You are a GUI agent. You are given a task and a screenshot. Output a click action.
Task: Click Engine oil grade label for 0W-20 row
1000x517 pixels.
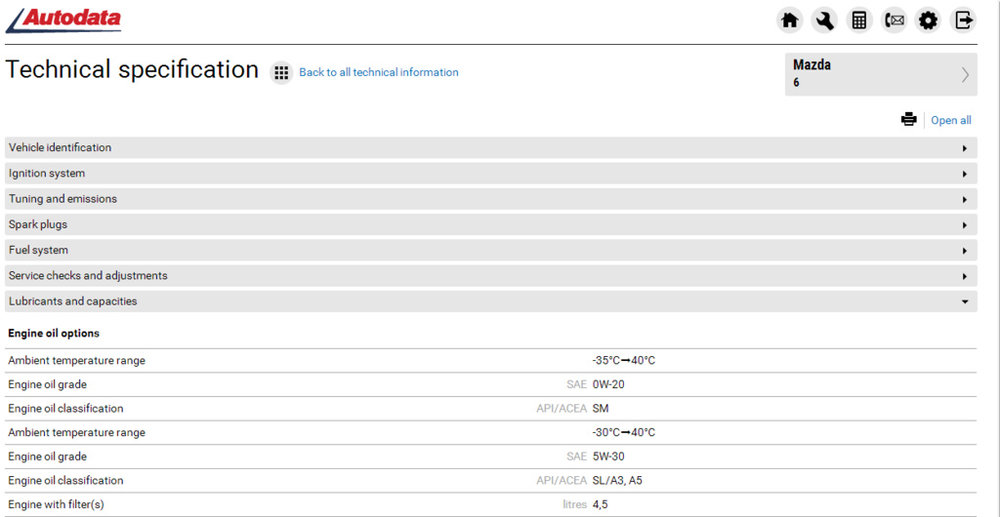tap(47, 384)
